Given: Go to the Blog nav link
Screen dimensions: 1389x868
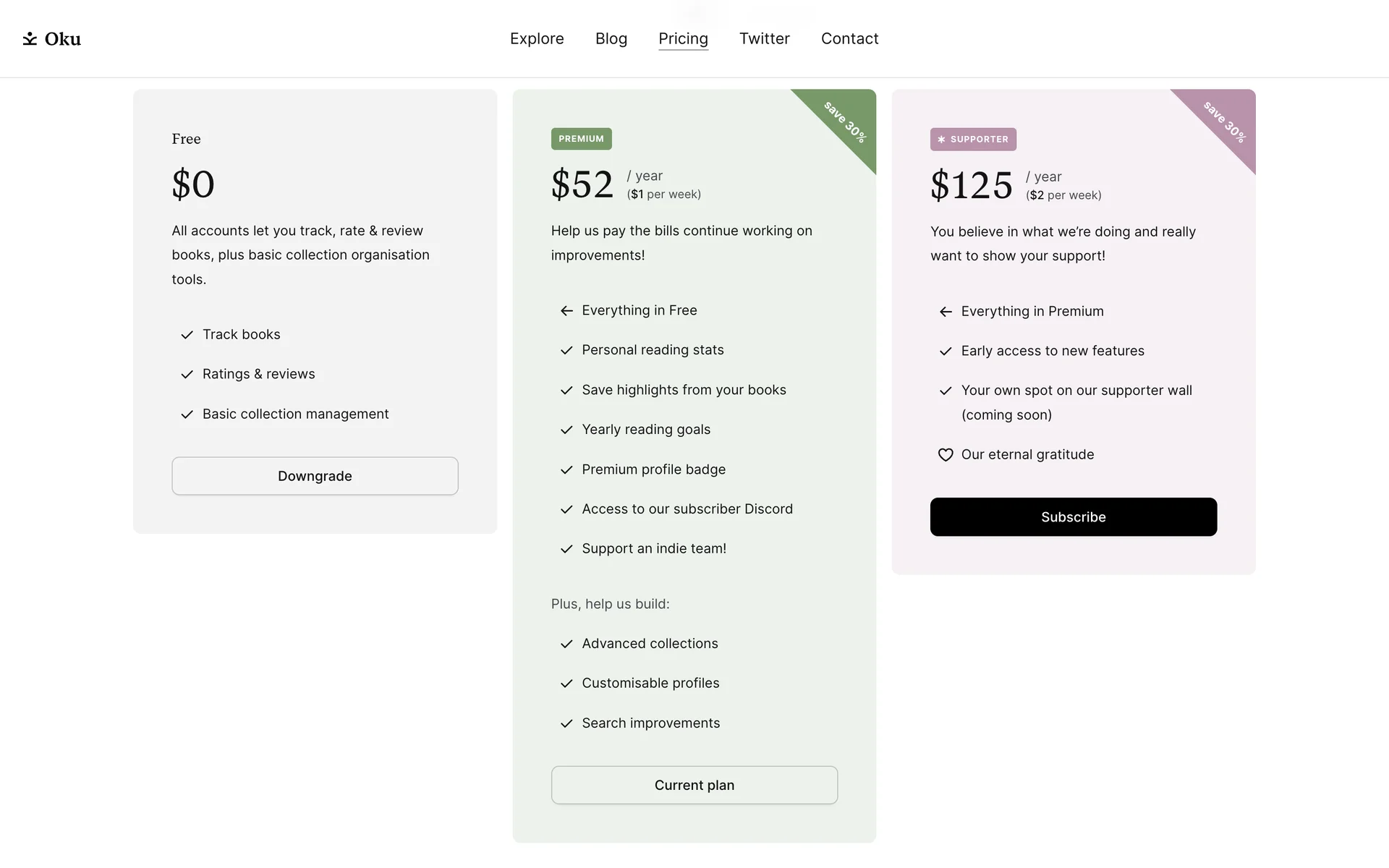Looking at the screenshot, I should (x=611, y=39).
